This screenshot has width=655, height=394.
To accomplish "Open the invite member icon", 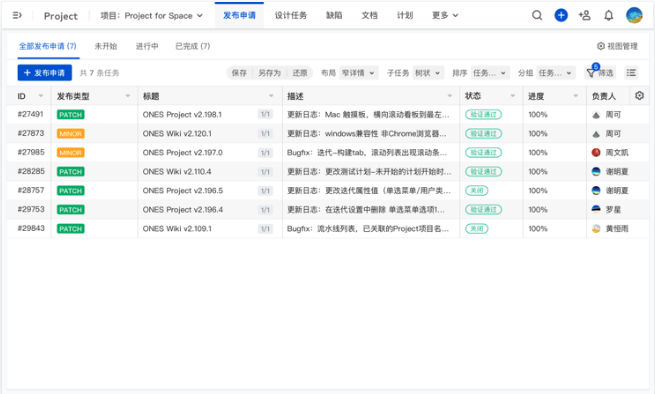I will pyautogui.click(x=584, y=15).
